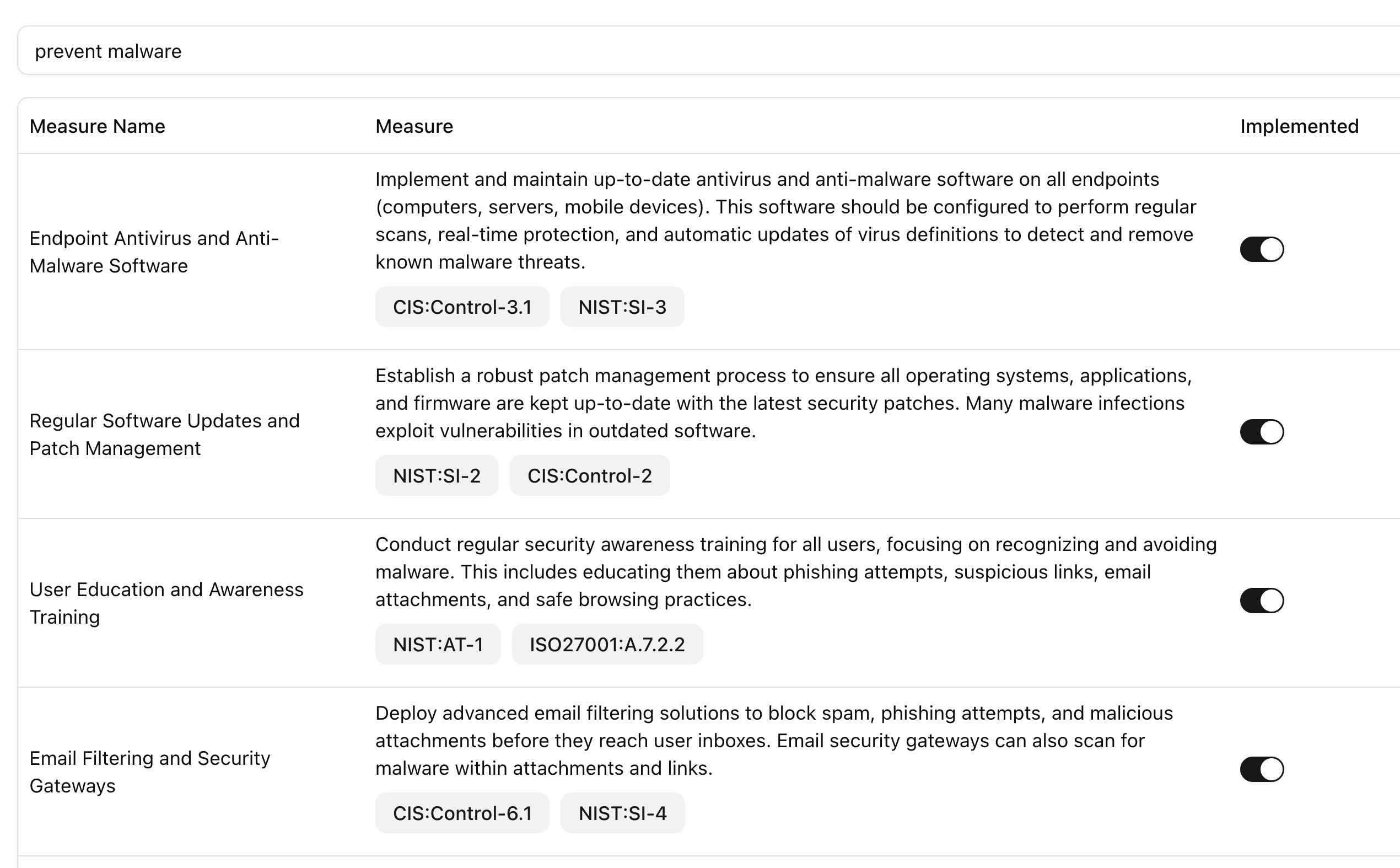
Task: Click the NIST:SI-2 tag
Action: point(437,476)
